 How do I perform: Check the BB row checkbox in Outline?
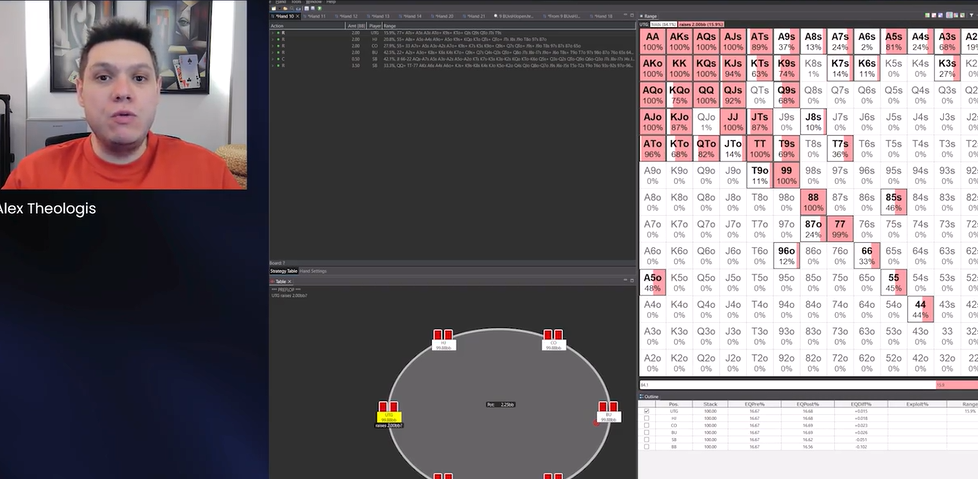pyautogui.click(x=646, y=447)
